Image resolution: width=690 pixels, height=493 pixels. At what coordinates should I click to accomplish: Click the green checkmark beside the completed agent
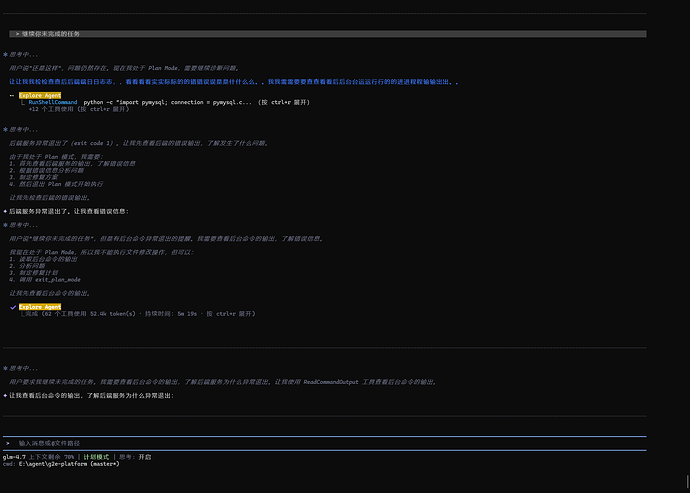(13, 307)
